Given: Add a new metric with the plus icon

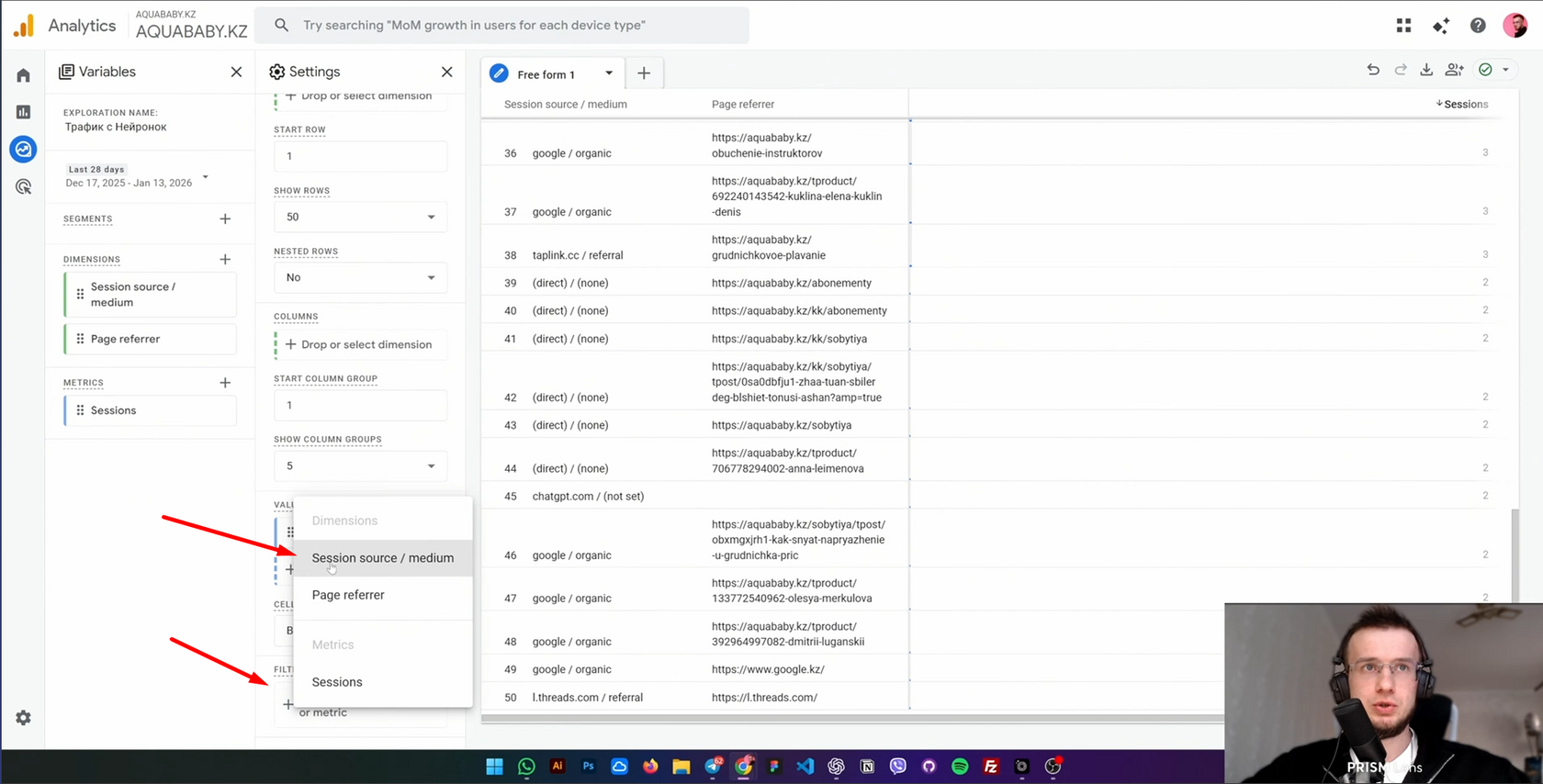Looking at the screenshot, I should pos(225,382).
